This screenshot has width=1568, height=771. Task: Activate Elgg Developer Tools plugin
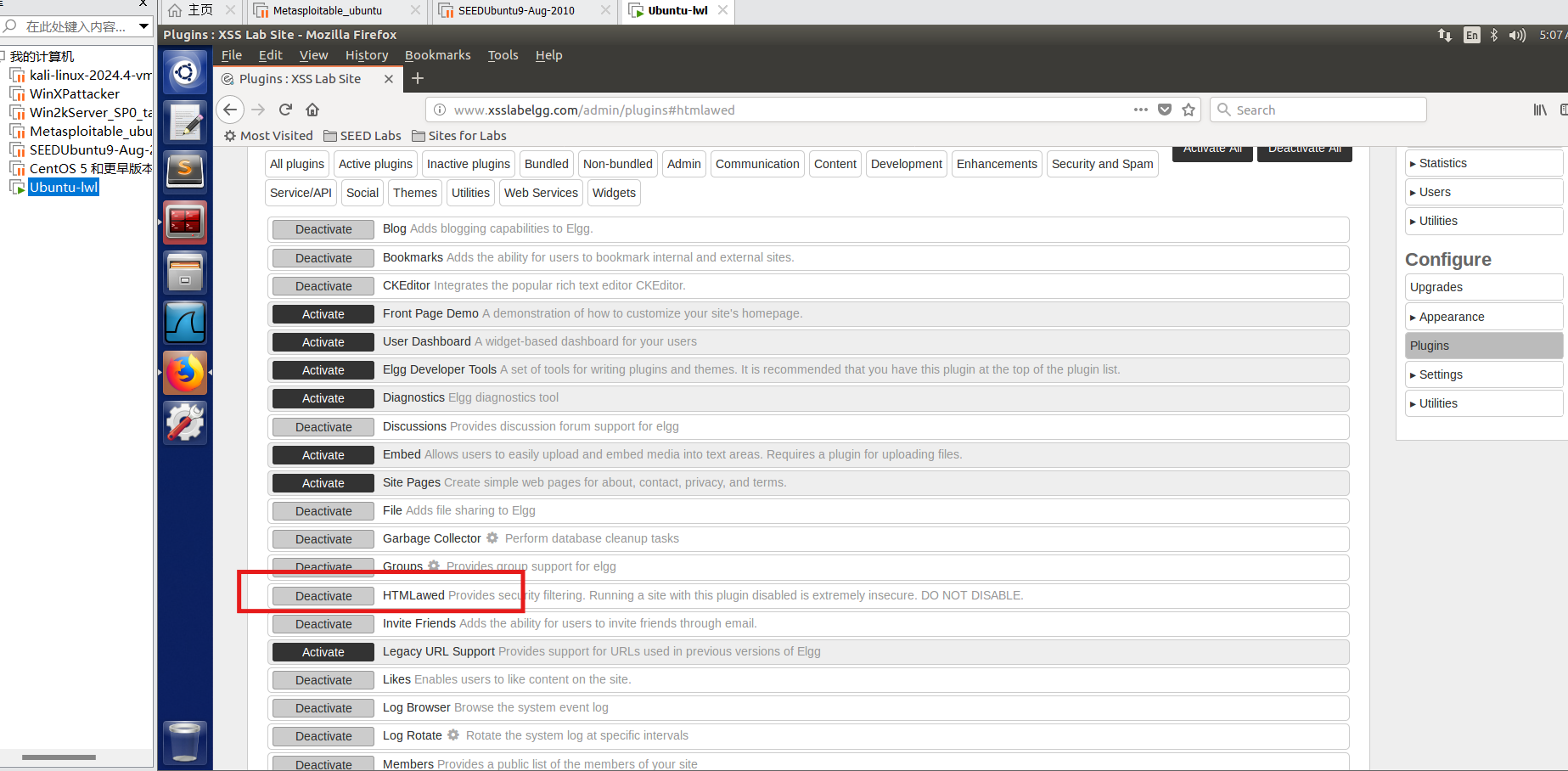[x=323, y=370]
